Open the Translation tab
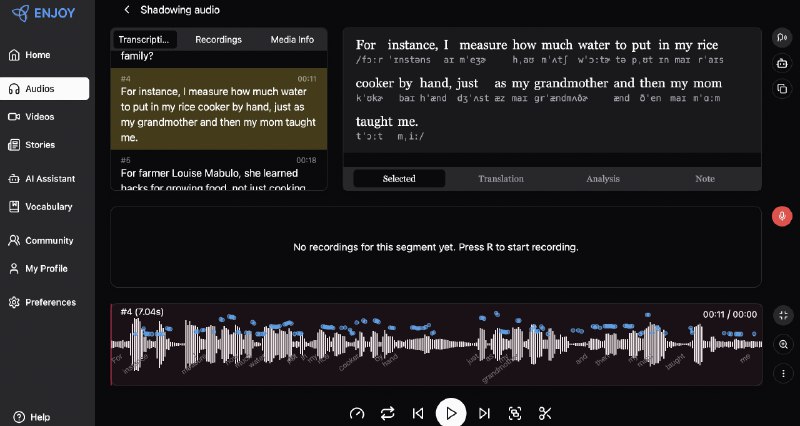800x426 pixels. click(501, 179)
